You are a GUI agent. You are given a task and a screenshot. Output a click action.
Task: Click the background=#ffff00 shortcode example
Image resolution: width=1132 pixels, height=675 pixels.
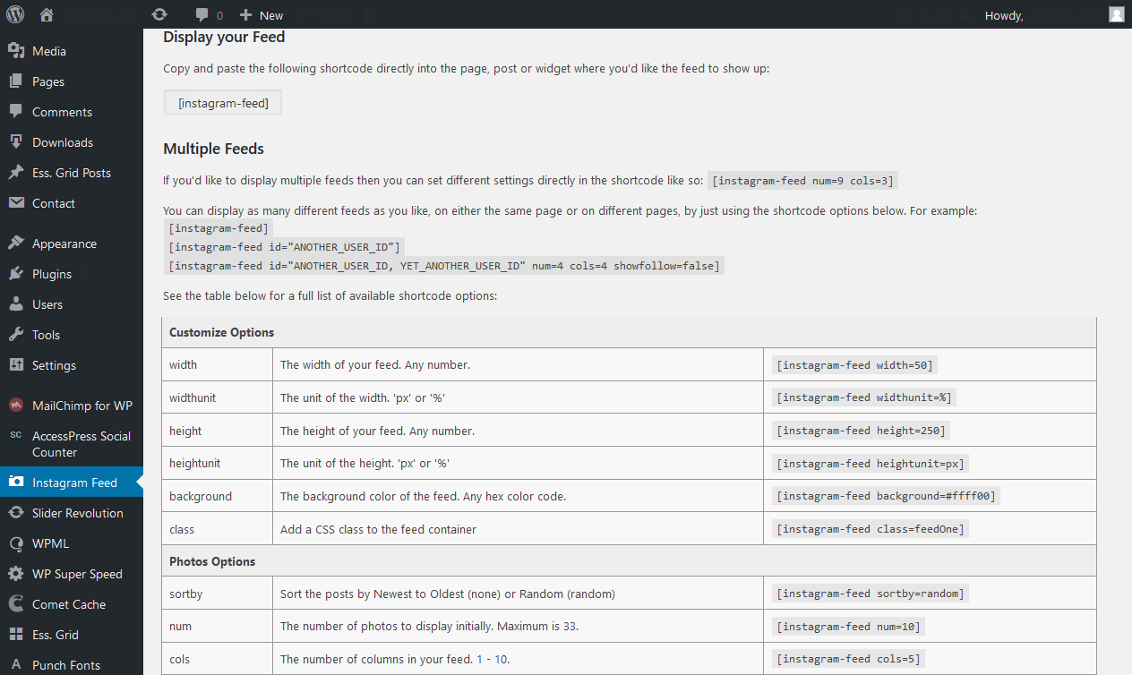click(x=886, y=496)
